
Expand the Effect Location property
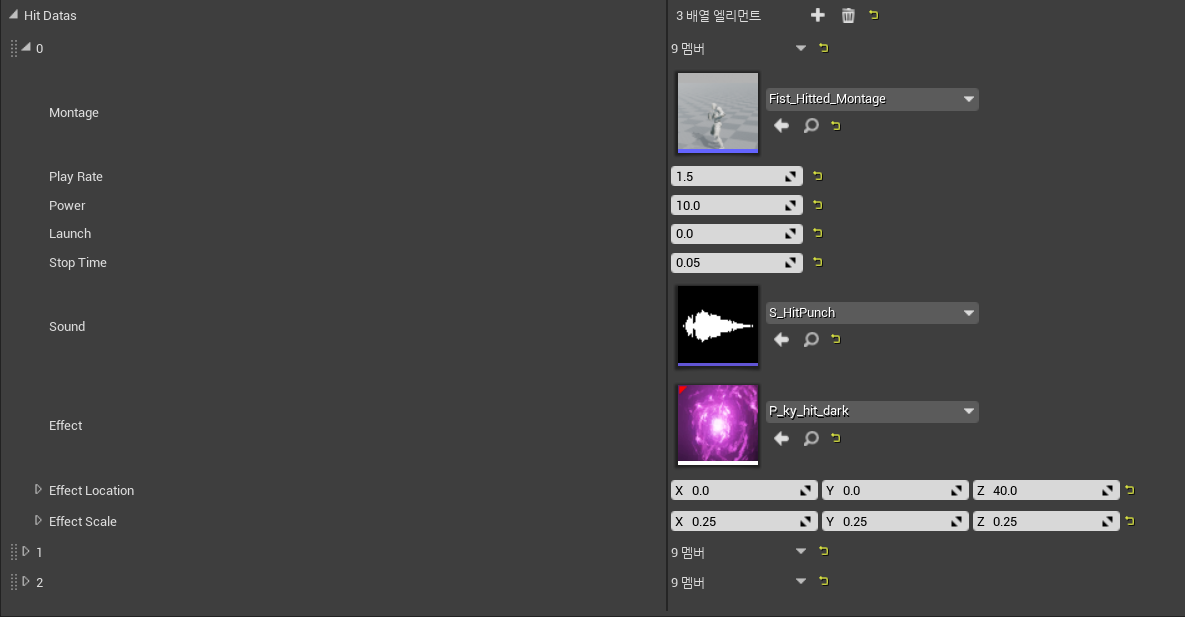[38, 489]
